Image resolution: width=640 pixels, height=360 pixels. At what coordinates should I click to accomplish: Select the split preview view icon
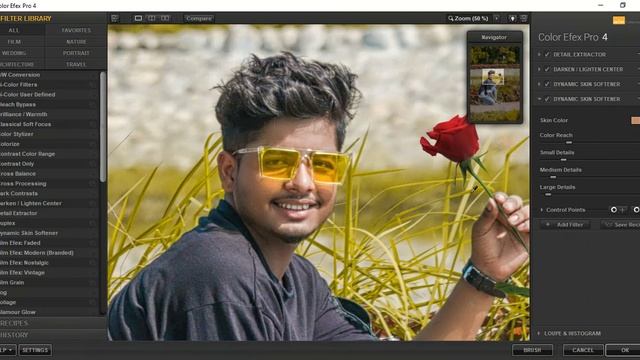[151, 18]
